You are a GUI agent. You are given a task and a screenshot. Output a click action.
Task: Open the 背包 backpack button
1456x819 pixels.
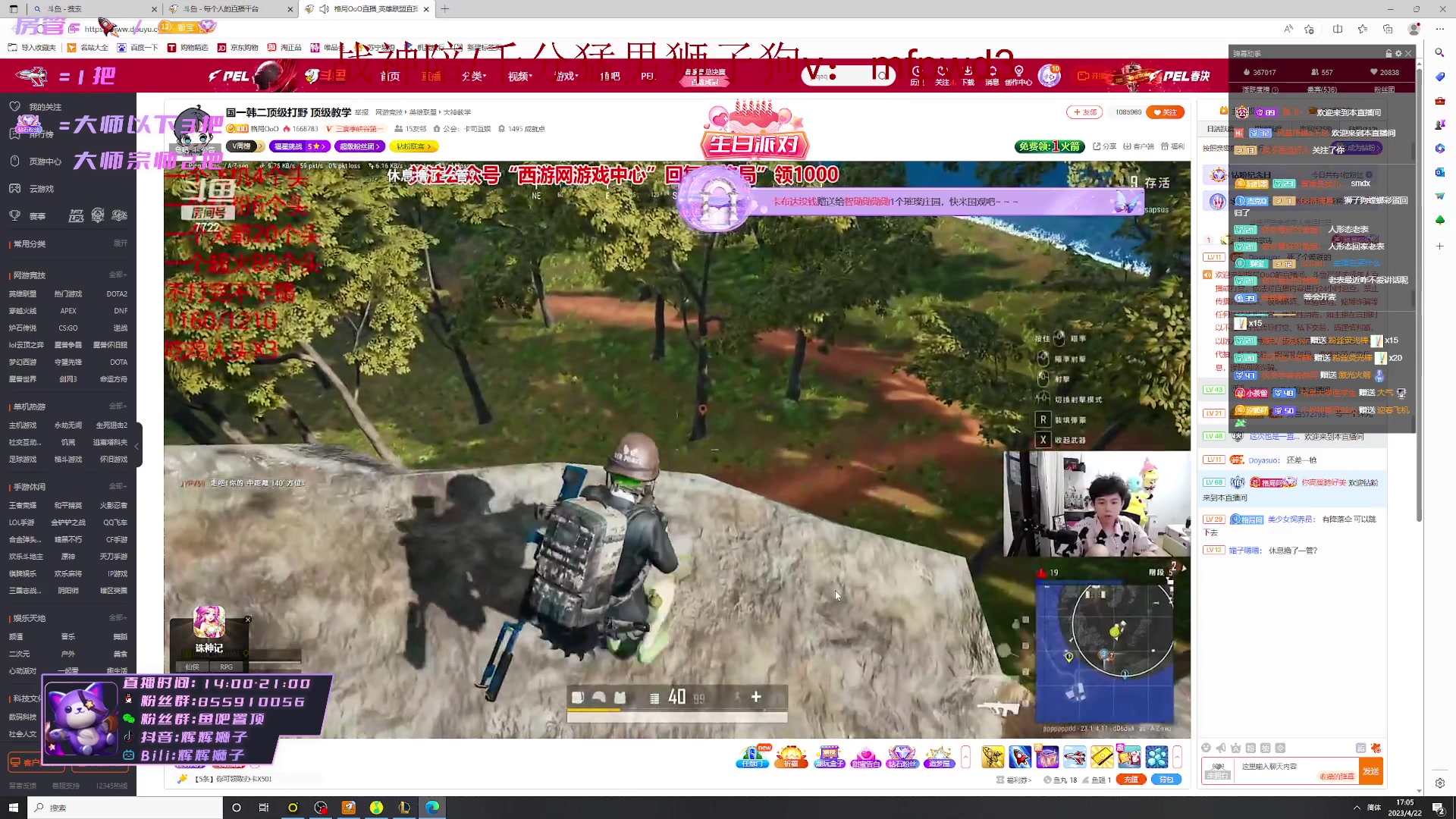pos(1166,780)
